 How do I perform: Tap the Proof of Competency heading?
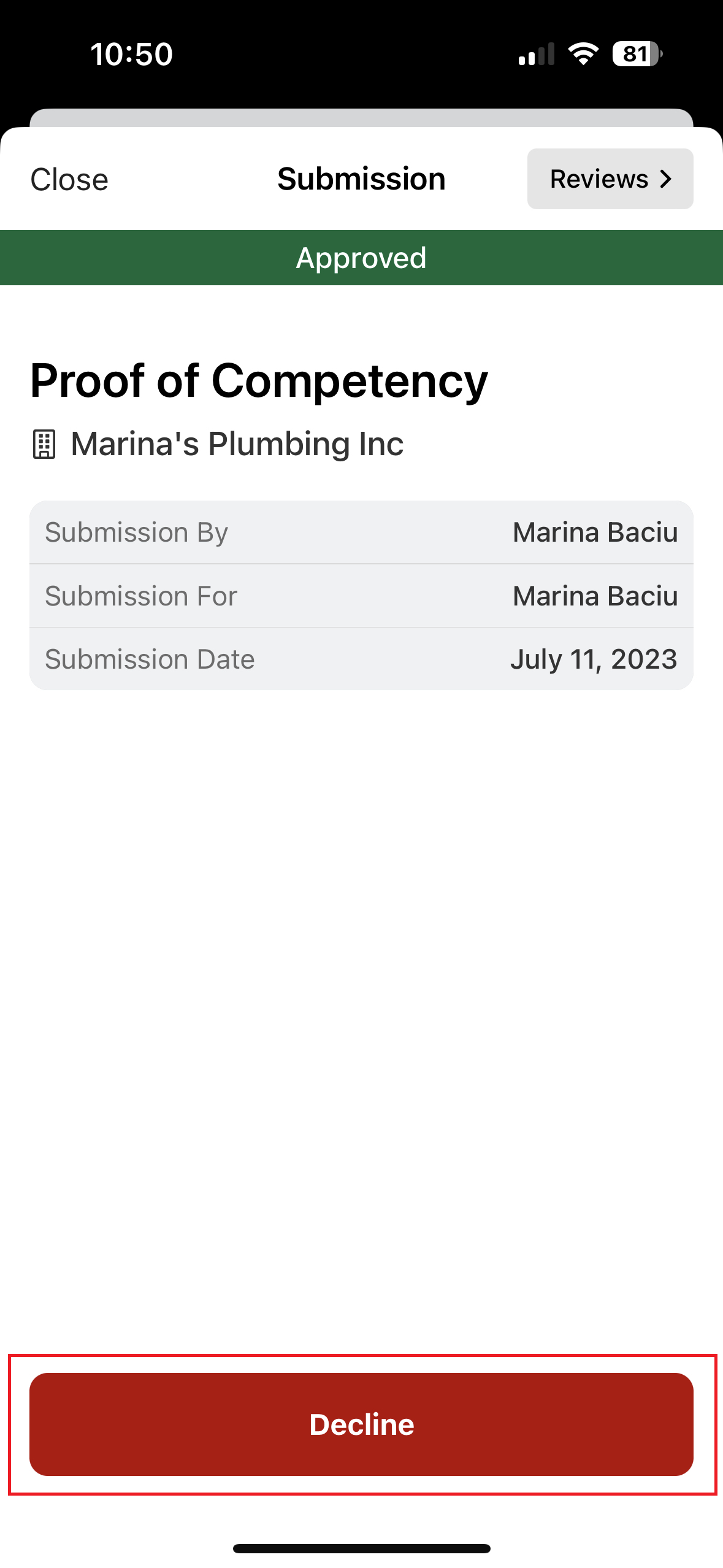point(259,381)
